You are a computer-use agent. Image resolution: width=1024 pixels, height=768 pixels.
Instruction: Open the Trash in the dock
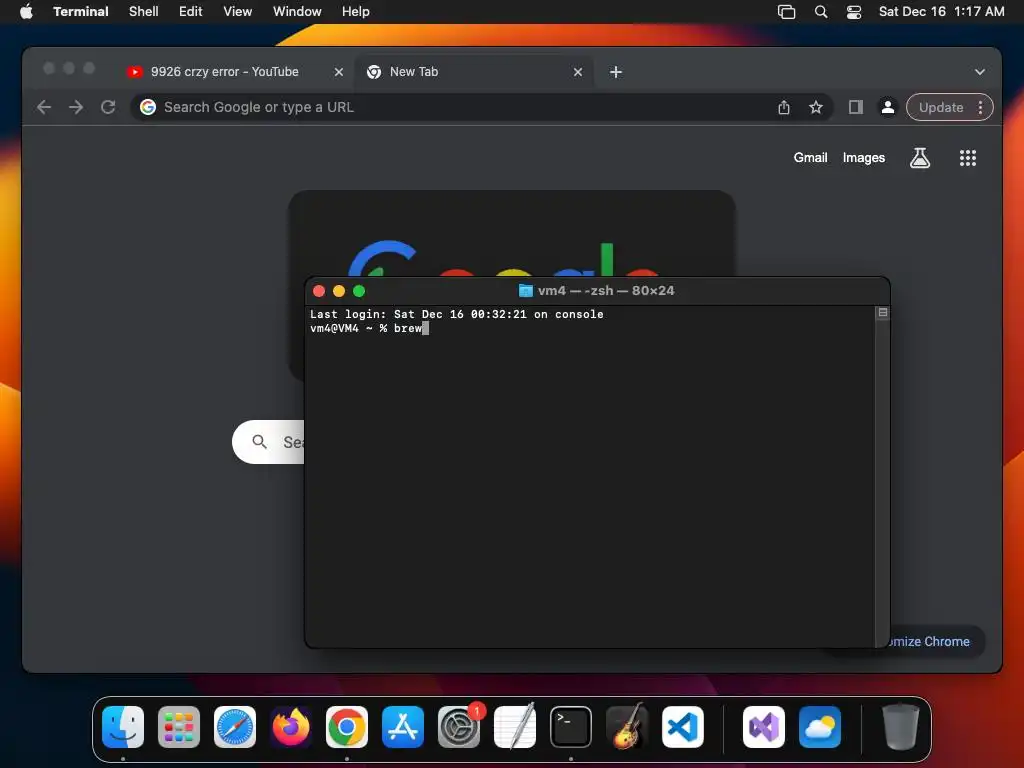901,727
